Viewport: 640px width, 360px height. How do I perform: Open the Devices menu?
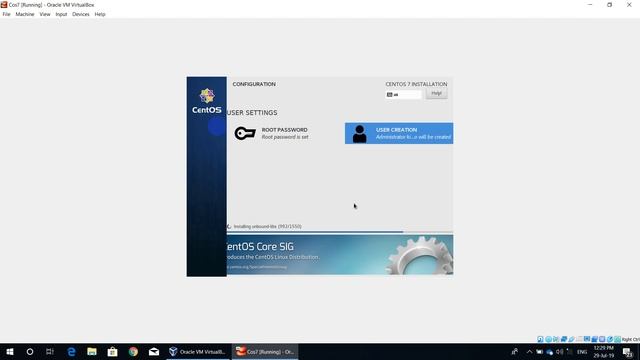coord(81,14)
